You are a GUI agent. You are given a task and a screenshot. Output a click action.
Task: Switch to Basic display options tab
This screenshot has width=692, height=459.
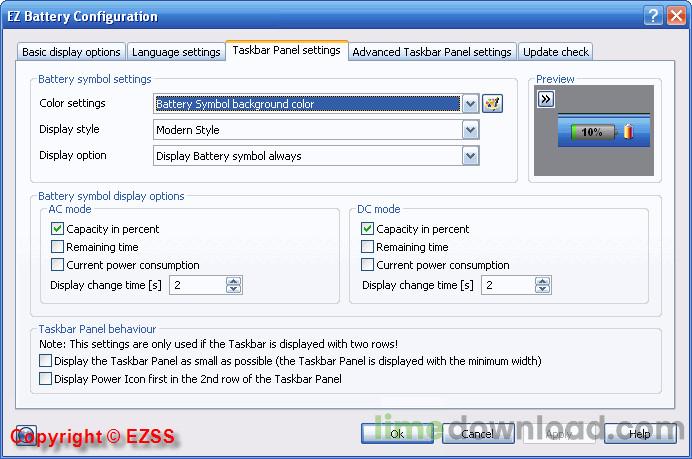(x=71, y=52)
